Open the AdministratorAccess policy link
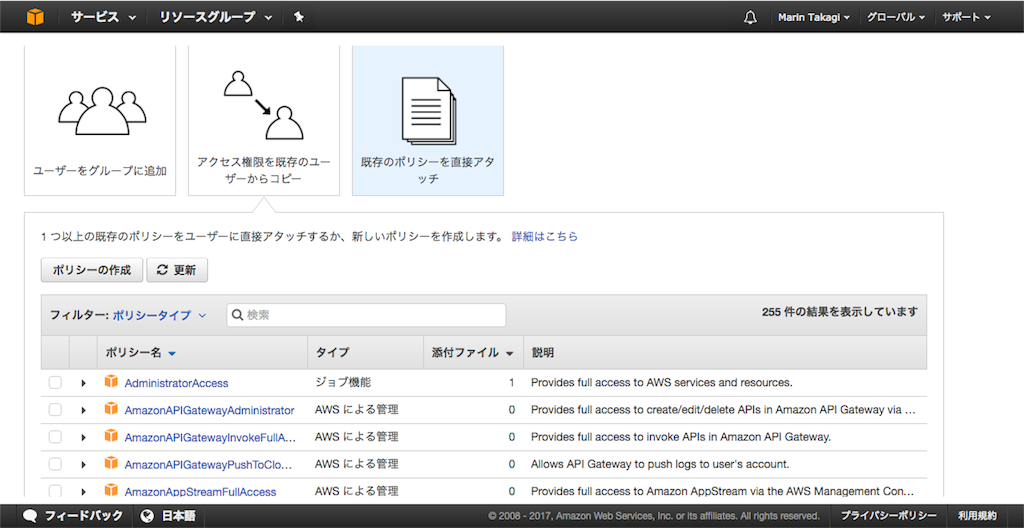 click(176, 383)
